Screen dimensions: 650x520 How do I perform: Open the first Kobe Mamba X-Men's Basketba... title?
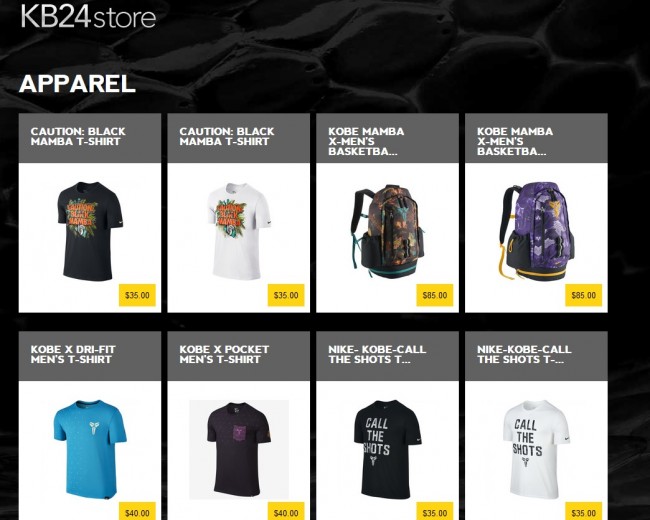point(366,141)
